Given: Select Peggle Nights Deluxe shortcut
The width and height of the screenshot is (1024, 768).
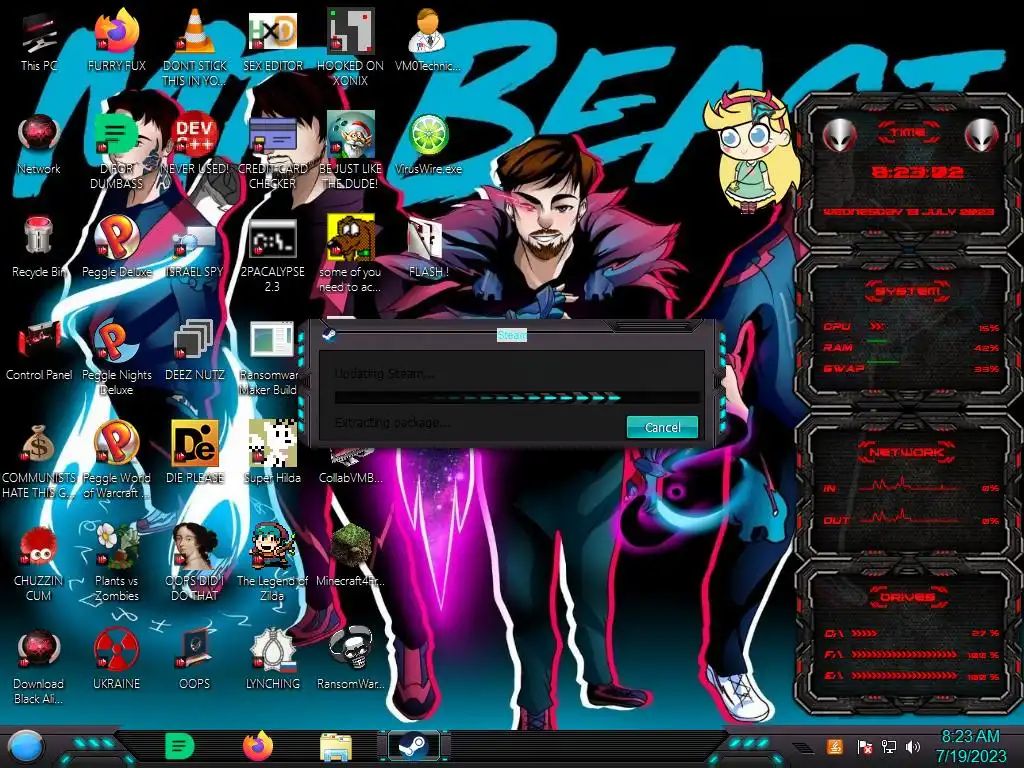Looking at the screenshot, I should click(x=116, y=358).
